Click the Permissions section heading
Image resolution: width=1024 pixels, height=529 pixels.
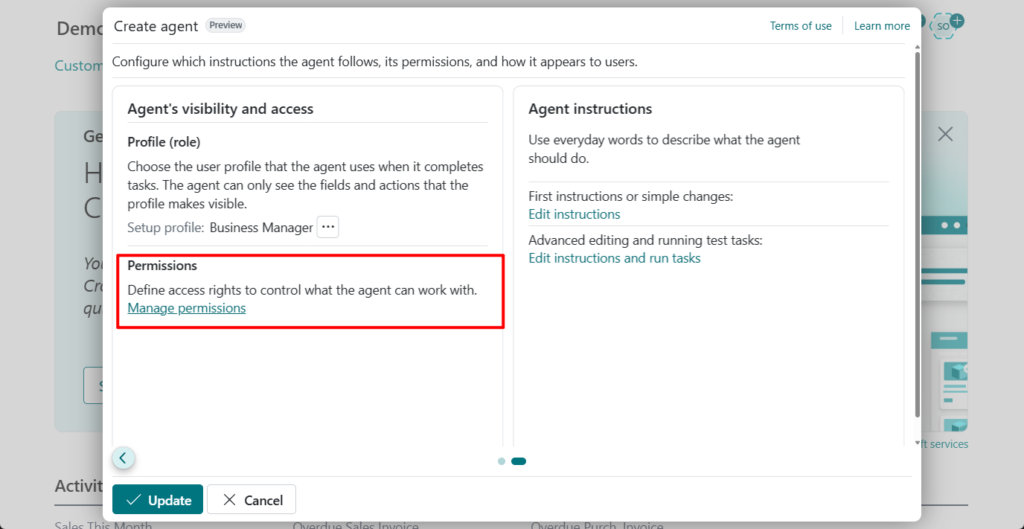162,266
